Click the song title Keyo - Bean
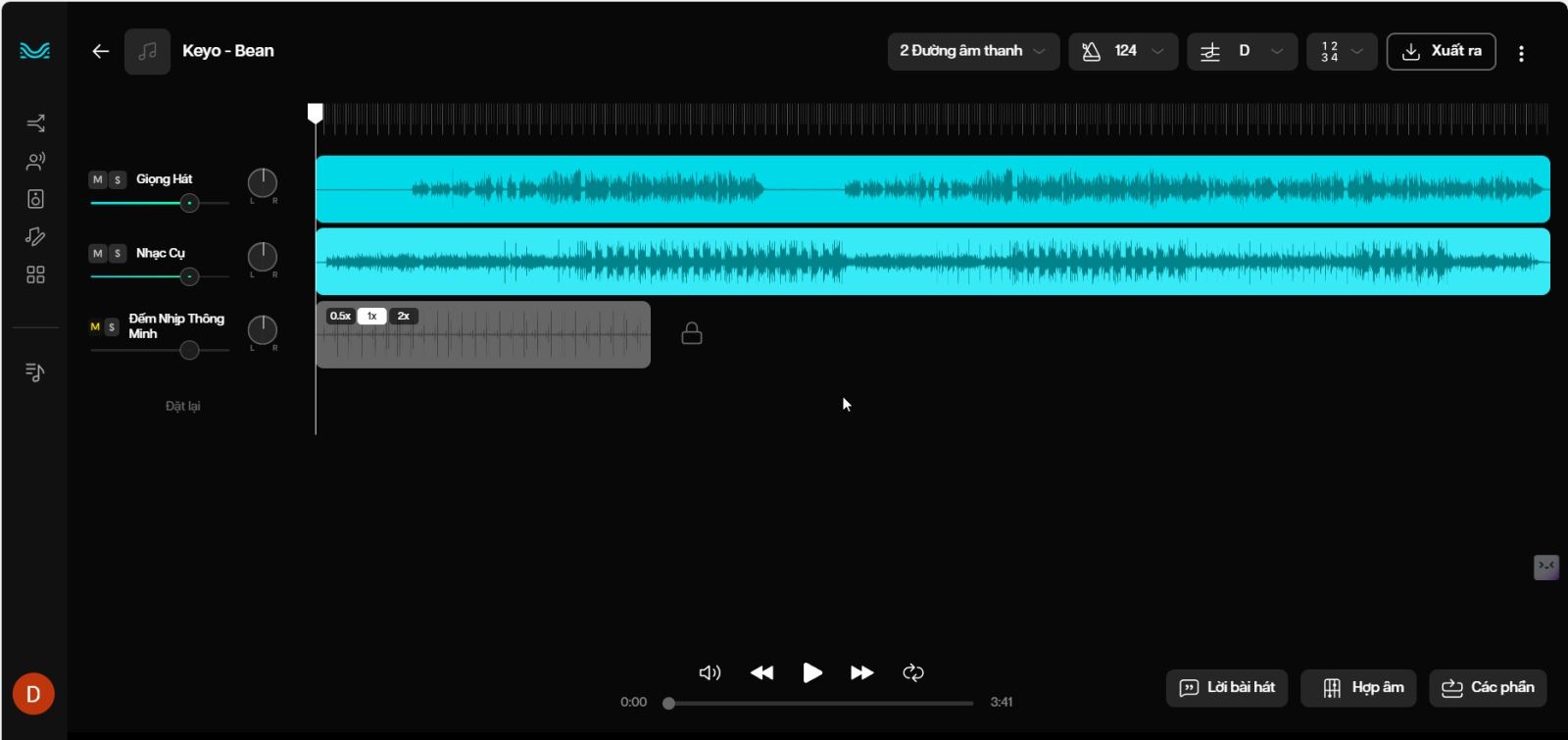Screen dimensions: 1568x740 [228, 51]
